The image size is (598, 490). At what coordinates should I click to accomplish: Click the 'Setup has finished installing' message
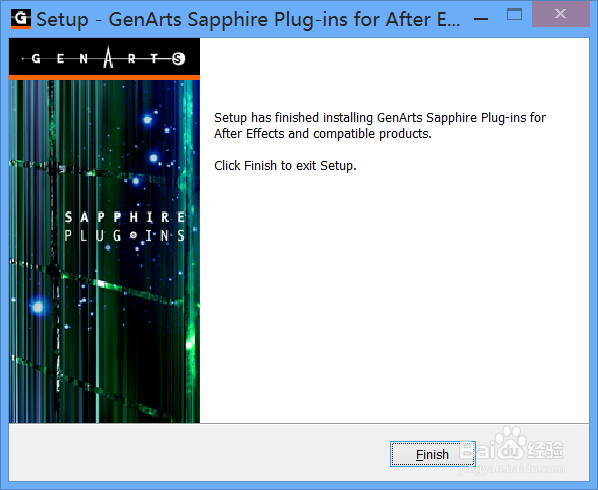point(380,125)
